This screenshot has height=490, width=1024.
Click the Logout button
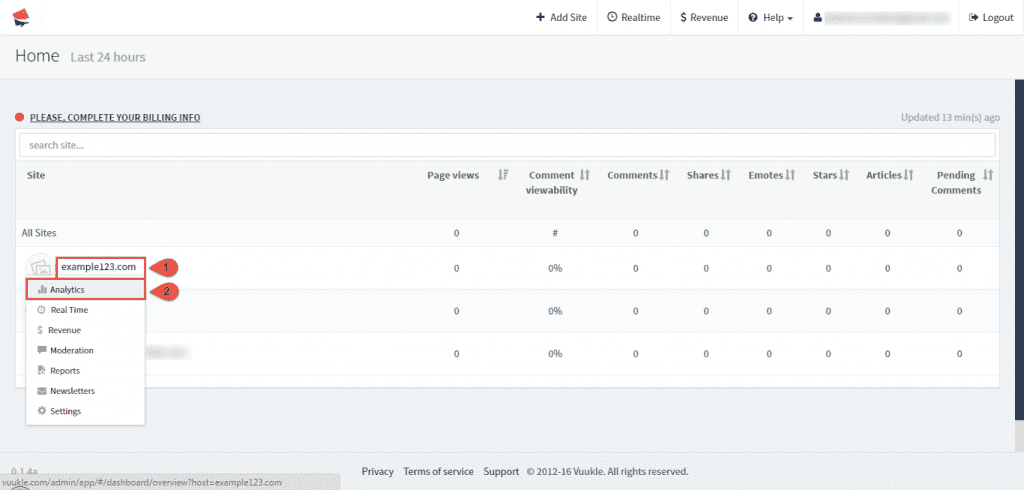click(991, 17)
